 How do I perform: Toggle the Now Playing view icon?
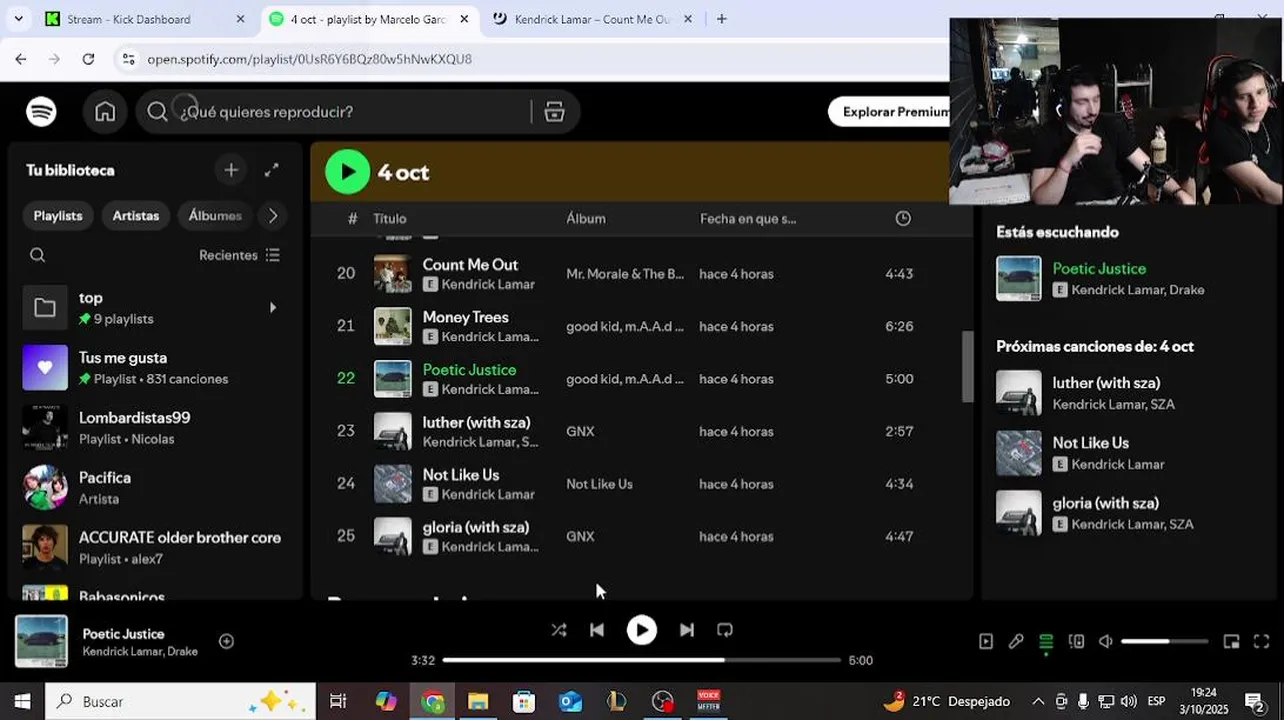click(986, 642)
